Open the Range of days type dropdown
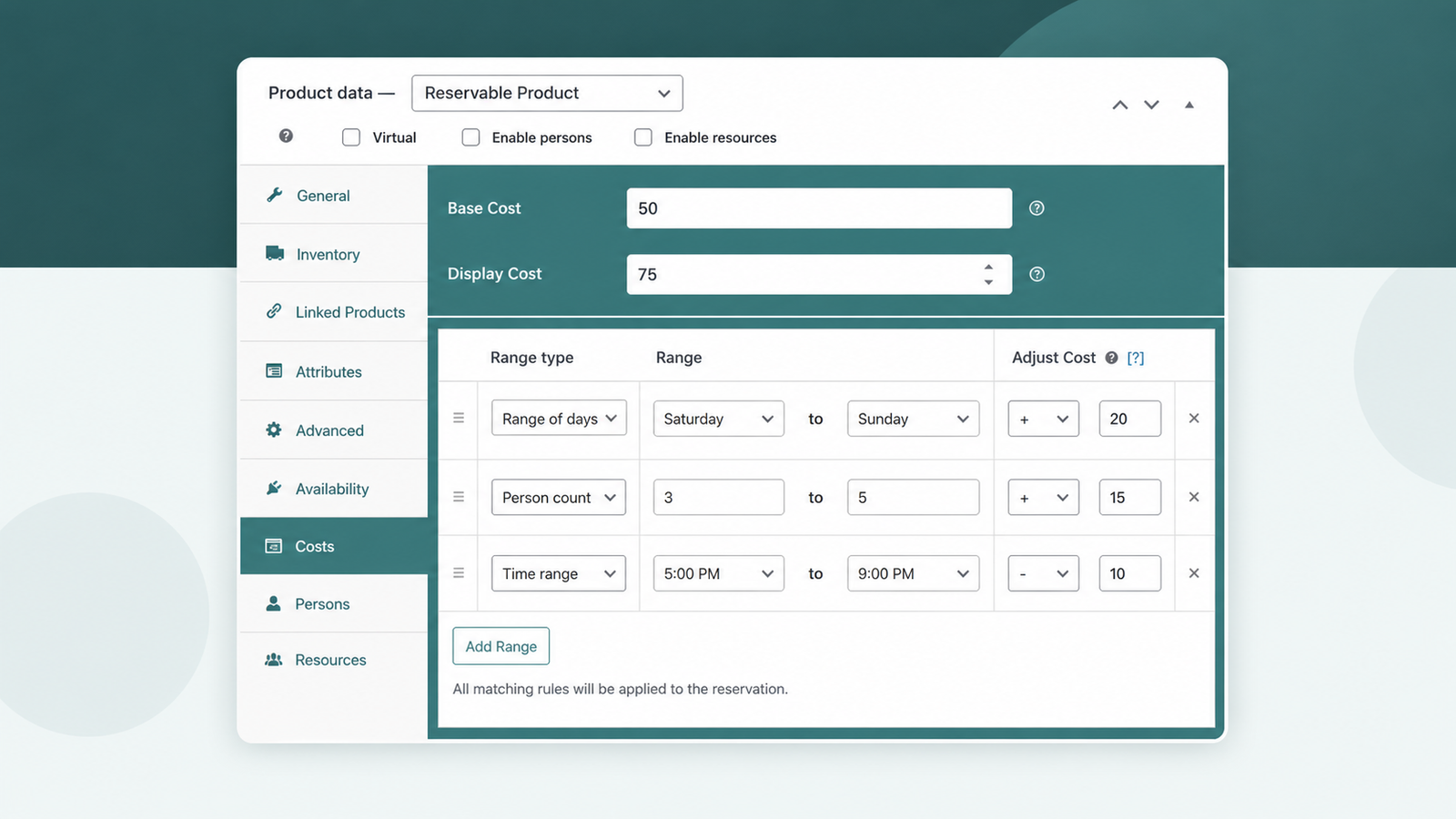This screenshot has height=819, width=1456. (559, 419)
